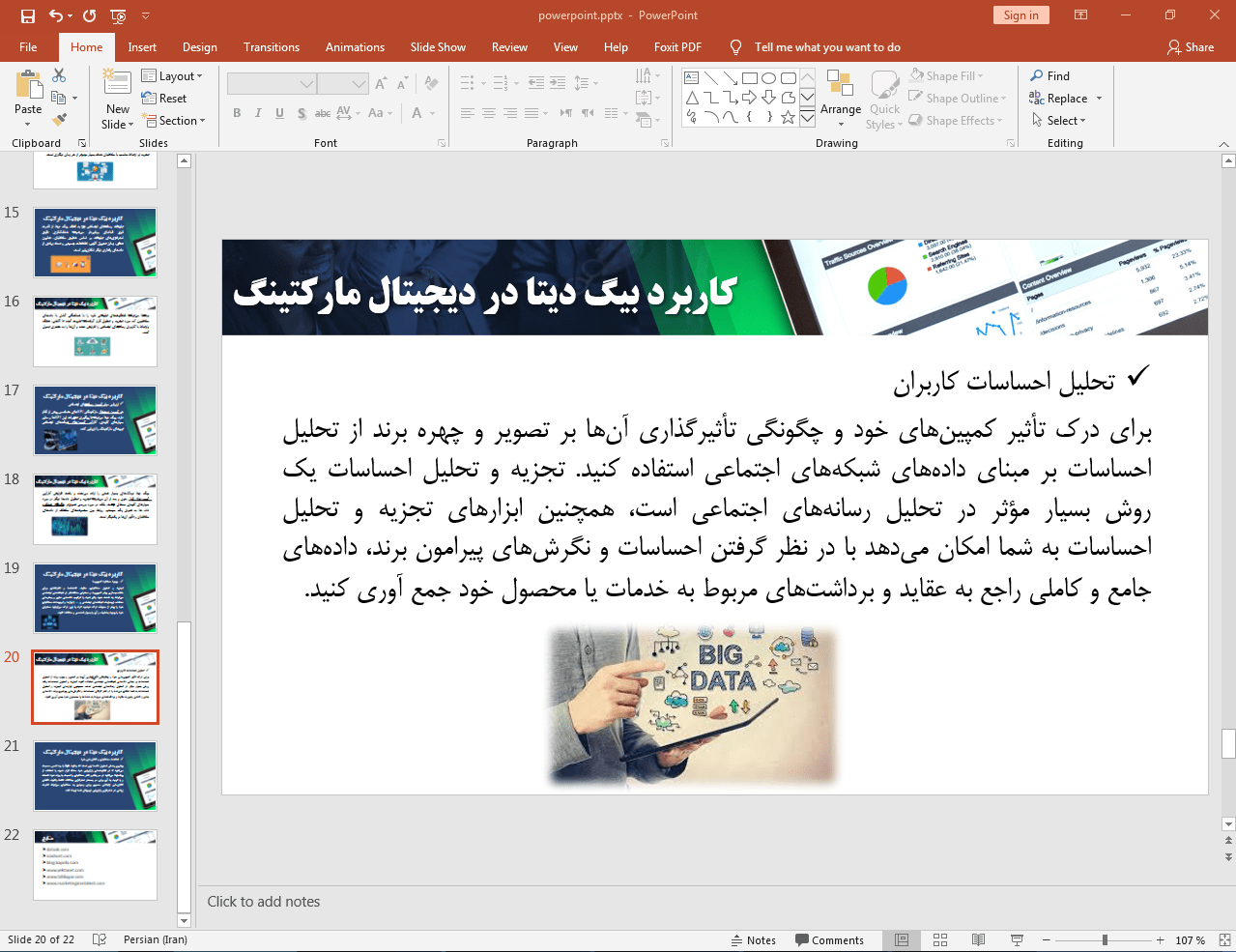Select the Text Shadow icon
This screenshot has width=1236, height=952.
tap(302, 113)
